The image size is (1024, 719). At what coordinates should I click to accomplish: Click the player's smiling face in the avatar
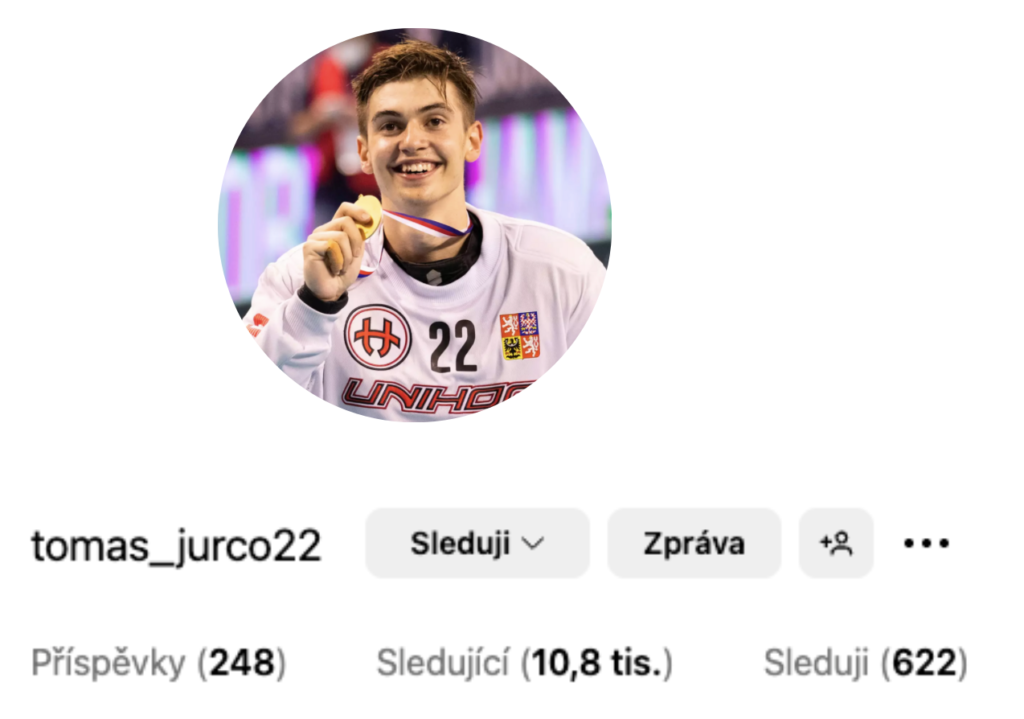[x=416, y=140]
